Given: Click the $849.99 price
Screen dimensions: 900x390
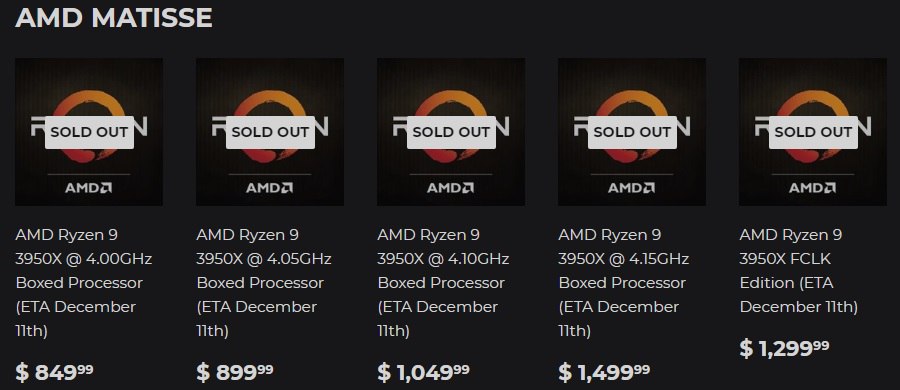Looking at the screenshot, I should tap(54, 372).
